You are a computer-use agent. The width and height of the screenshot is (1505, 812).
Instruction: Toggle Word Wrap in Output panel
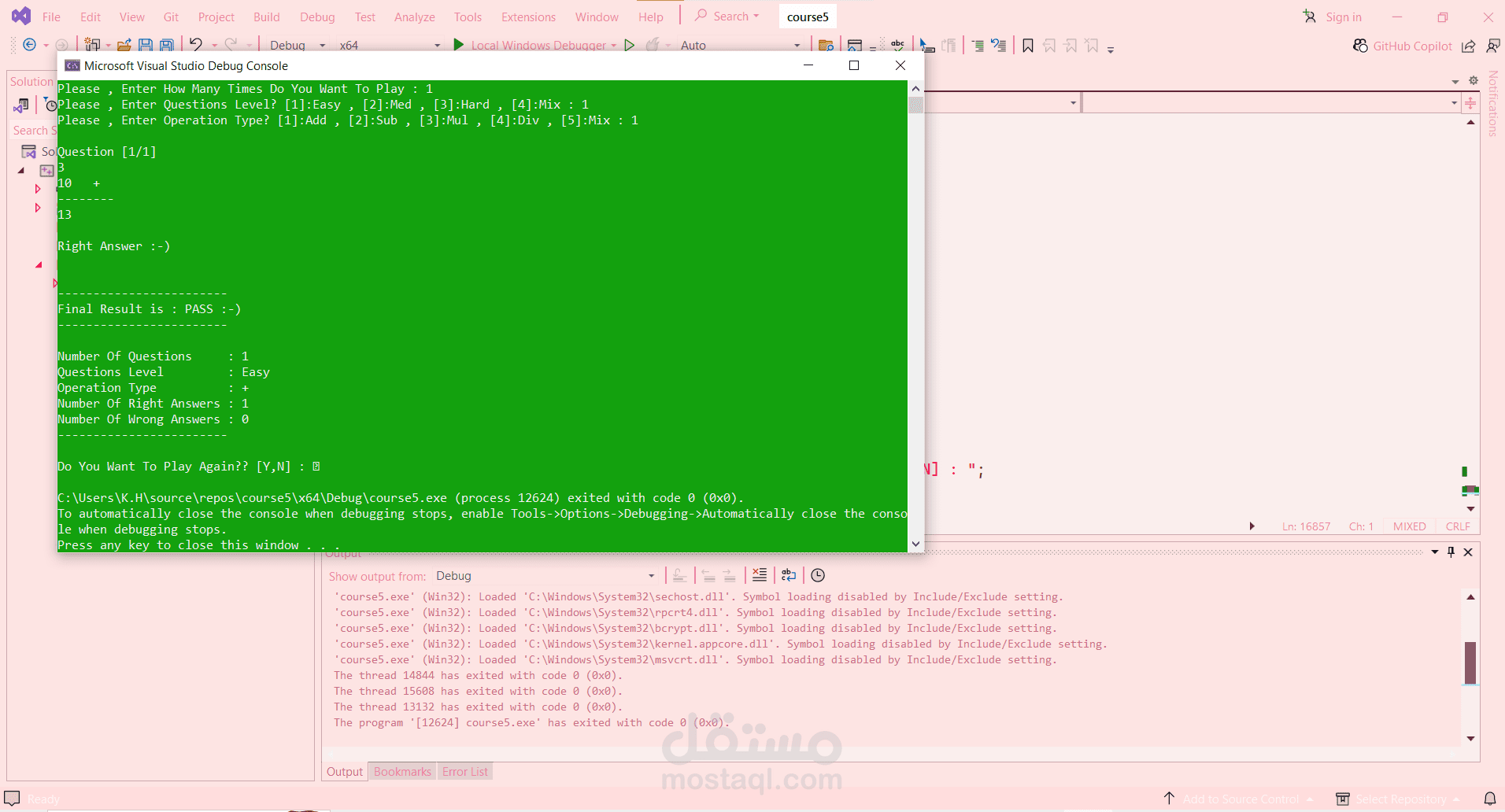pos(789,575)
